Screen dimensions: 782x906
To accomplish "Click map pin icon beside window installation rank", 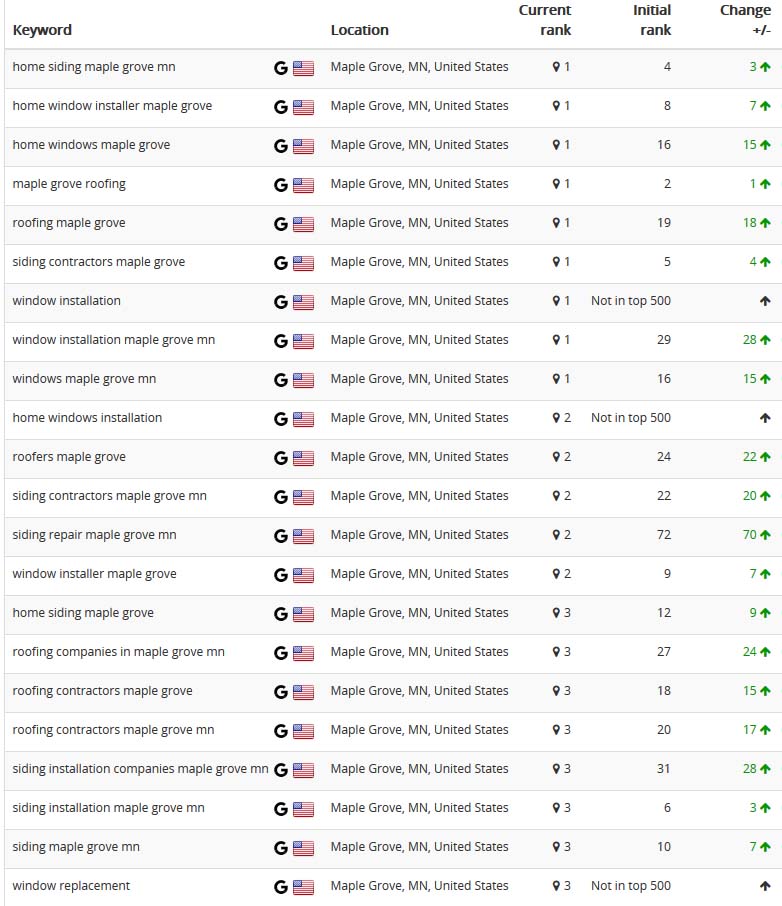I will coord(557,301).
